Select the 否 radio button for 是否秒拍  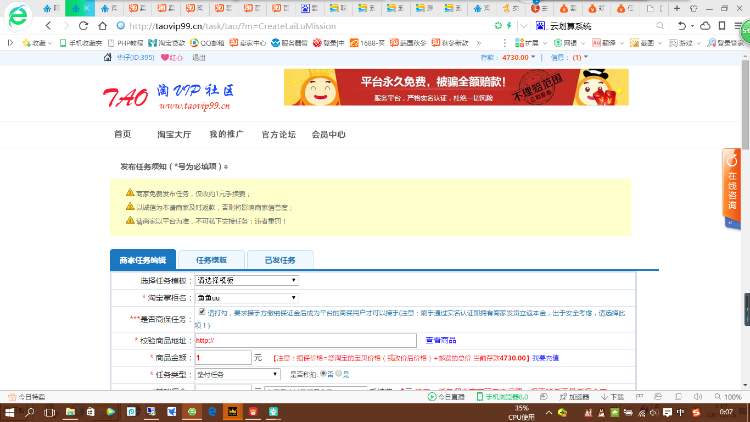click(324, 373)
